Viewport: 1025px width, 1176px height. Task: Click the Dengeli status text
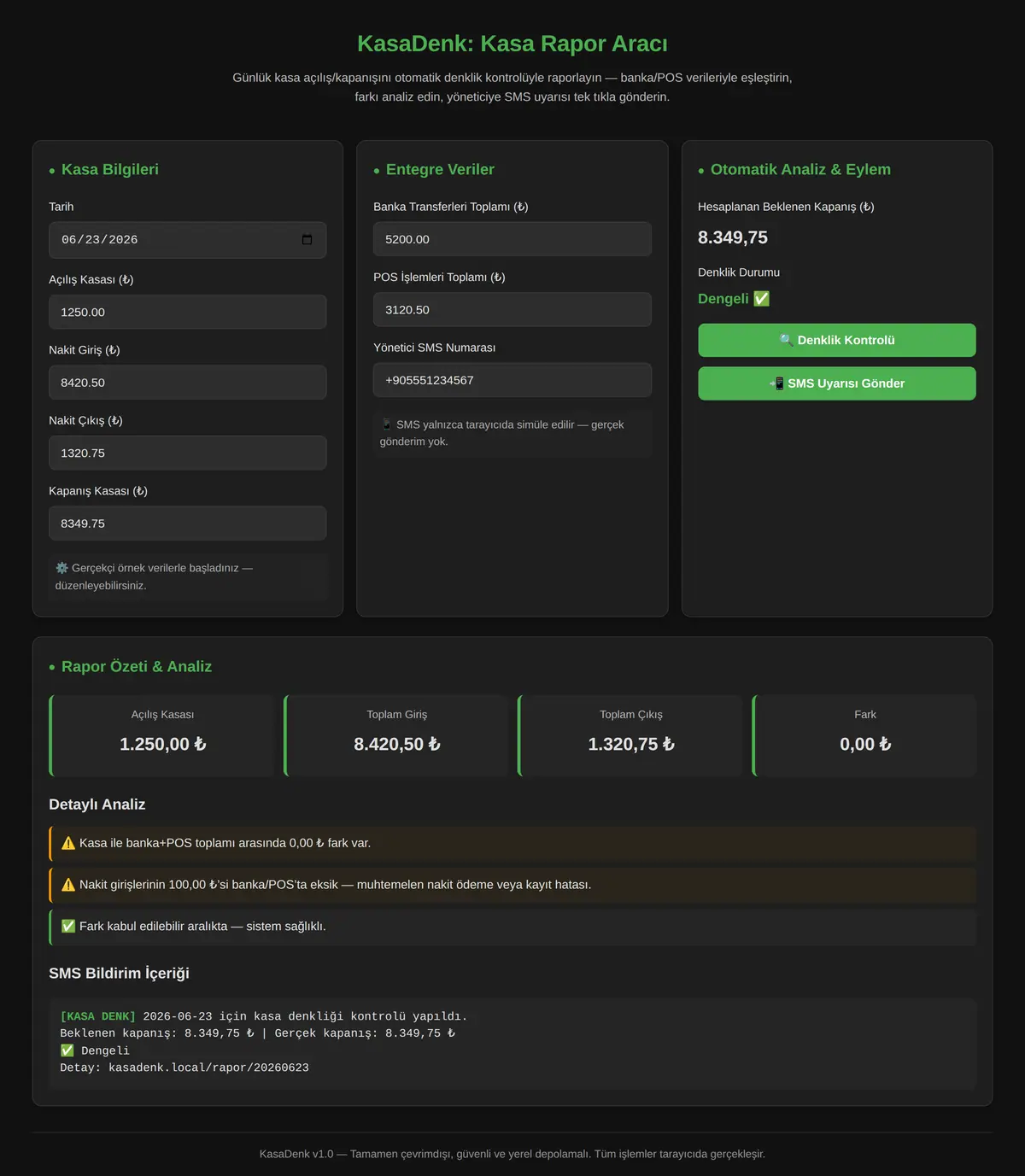click(723, 299)
